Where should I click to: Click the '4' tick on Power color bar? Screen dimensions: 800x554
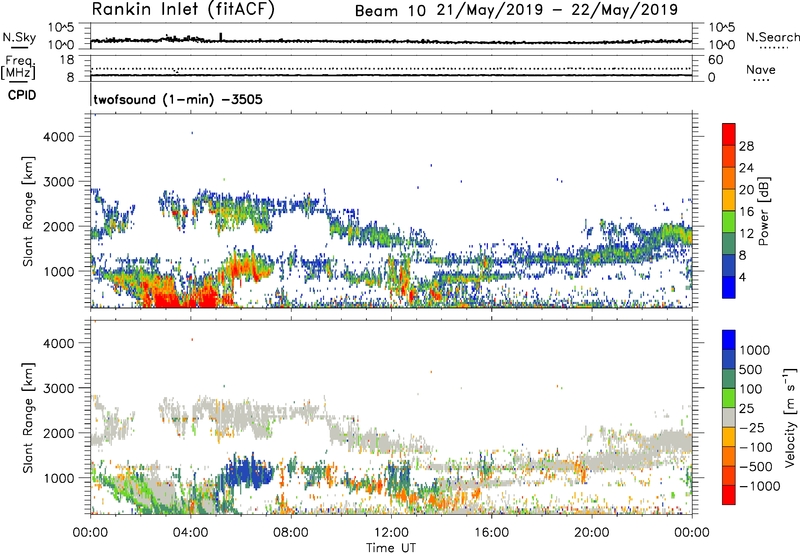(x=743, y=277)
